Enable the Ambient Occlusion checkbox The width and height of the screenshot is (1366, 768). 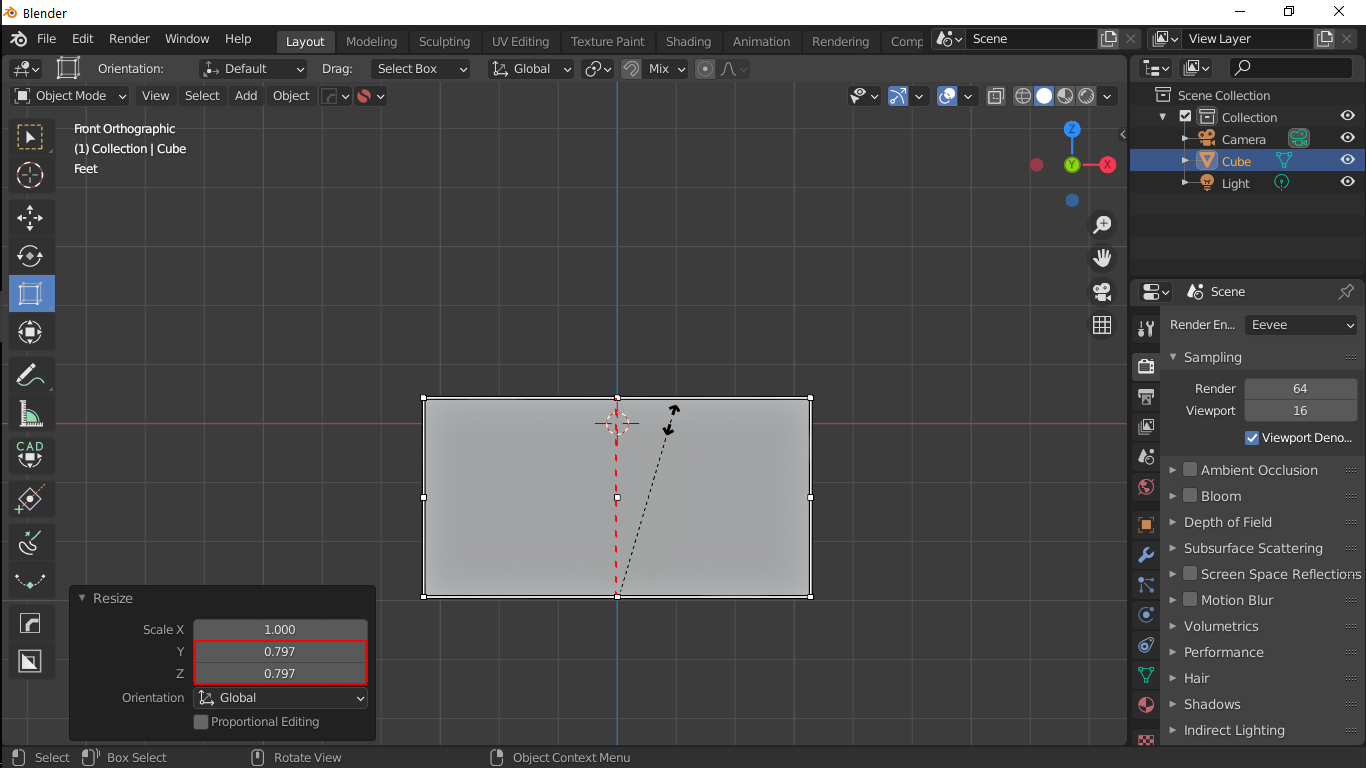point(1190,470)
